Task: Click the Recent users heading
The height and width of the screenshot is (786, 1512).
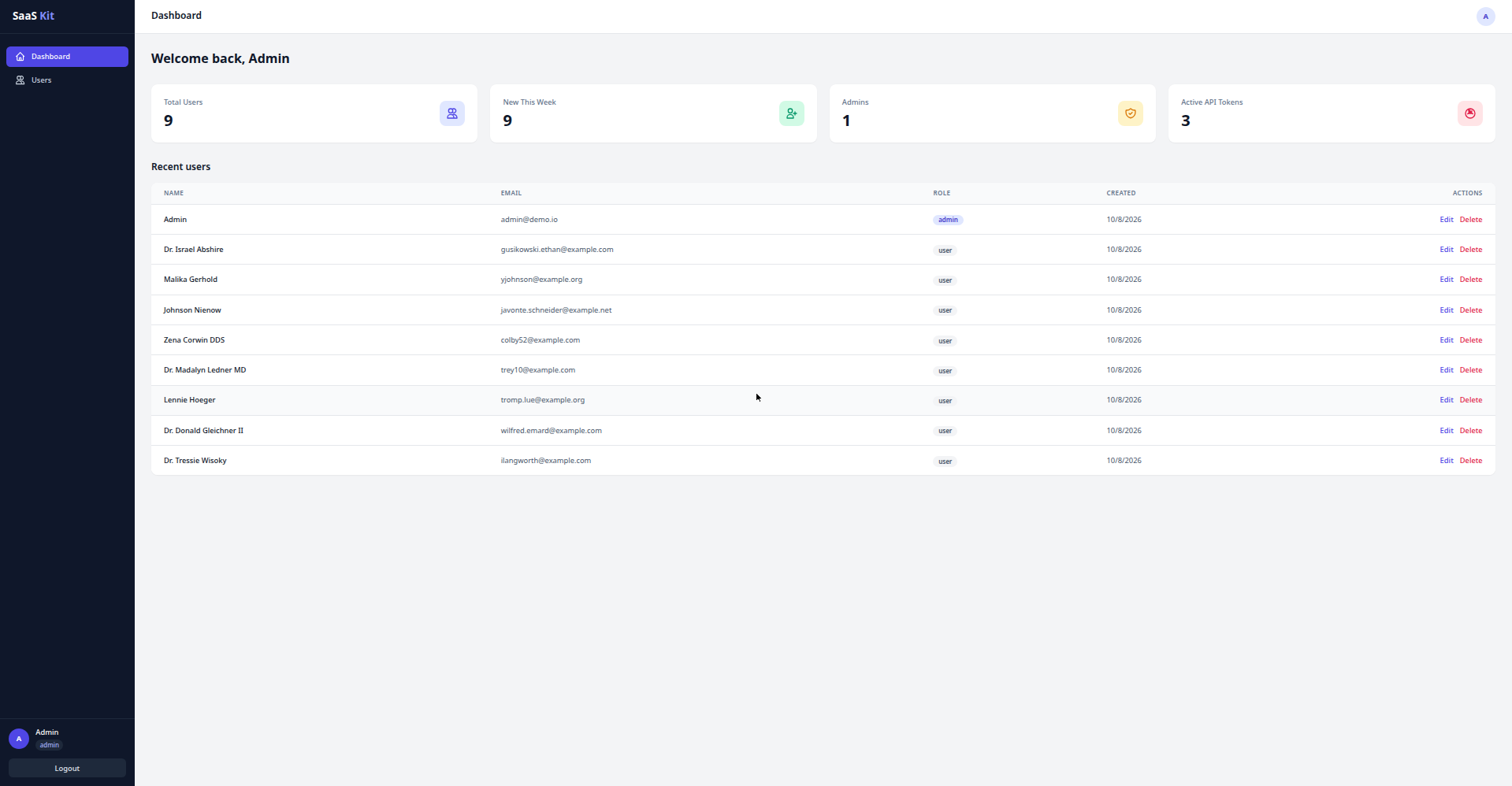Action: click(x=180, y=167)
